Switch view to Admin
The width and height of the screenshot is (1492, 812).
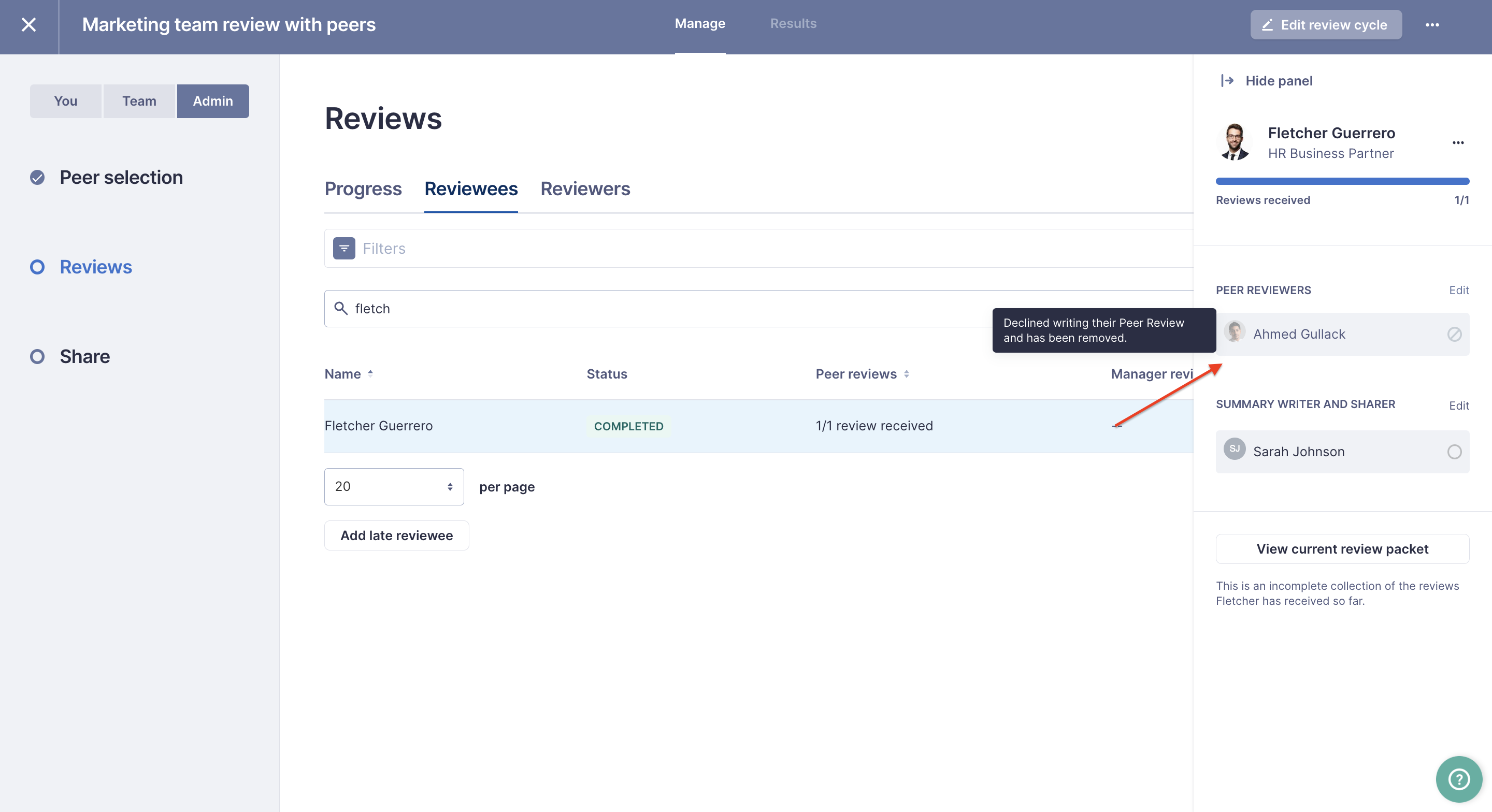click(x=212, y=101)
